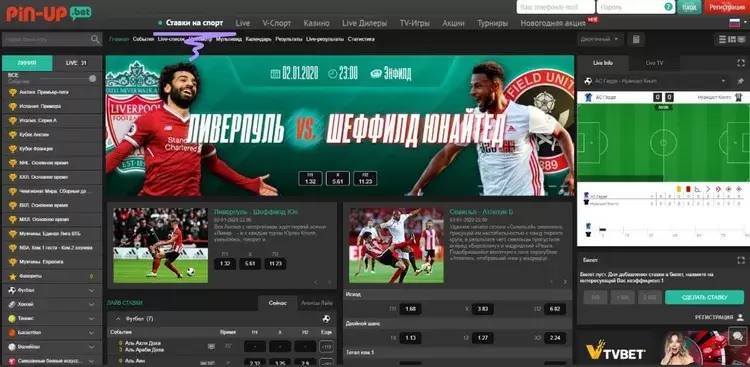Image resolution: width=750 pixels, height=367 pixels.
Task: Open Ставки на спорт menu
Action: coord(194,22)
